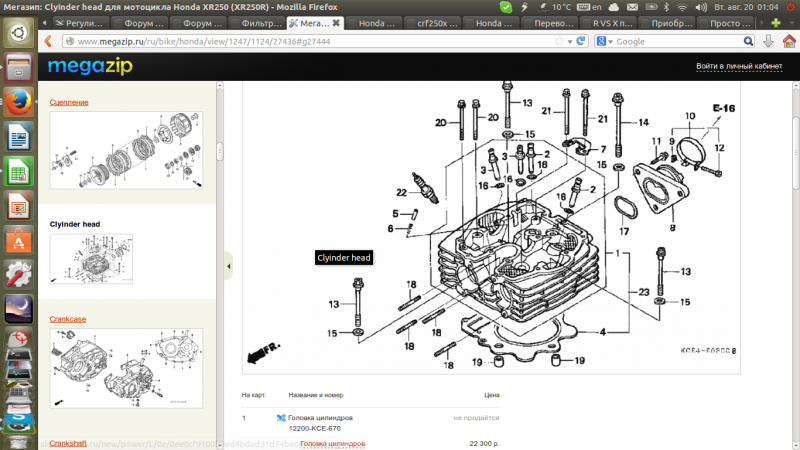This screenshot has width=800, height=450.
Task: Click the clock 'Вт. авг. 20 01:04'
Action: point(746,7)
